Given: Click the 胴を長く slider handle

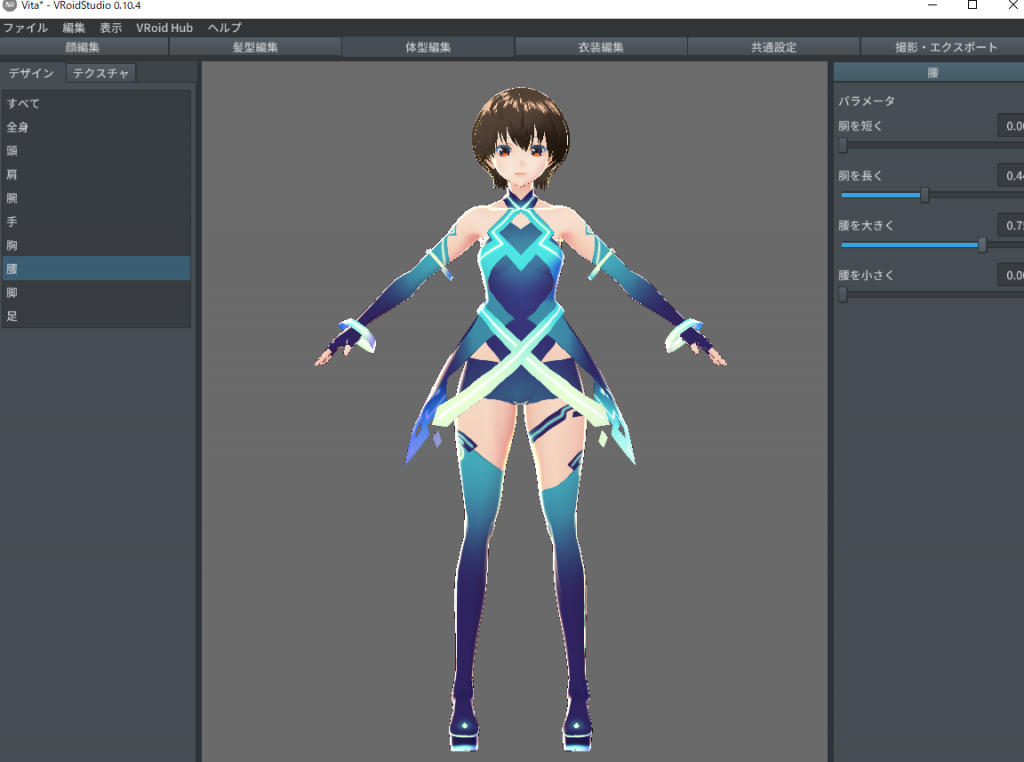Looking at the screenshot, I should click(924, 195).
